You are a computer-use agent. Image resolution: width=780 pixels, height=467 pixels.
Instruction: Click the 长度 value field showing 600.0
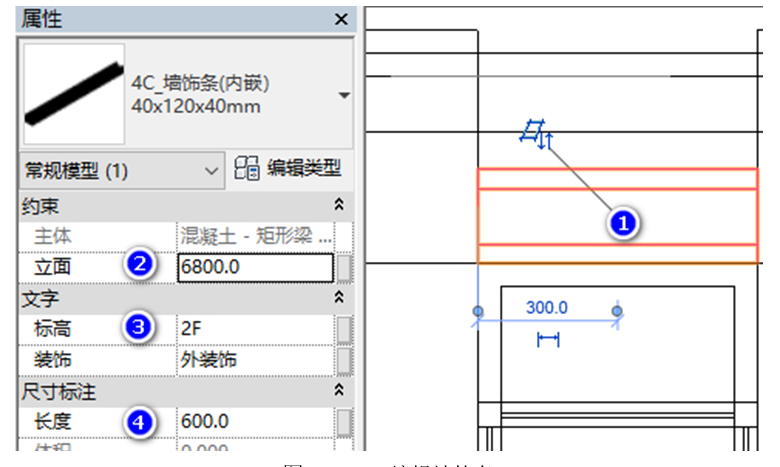[254, 422]
